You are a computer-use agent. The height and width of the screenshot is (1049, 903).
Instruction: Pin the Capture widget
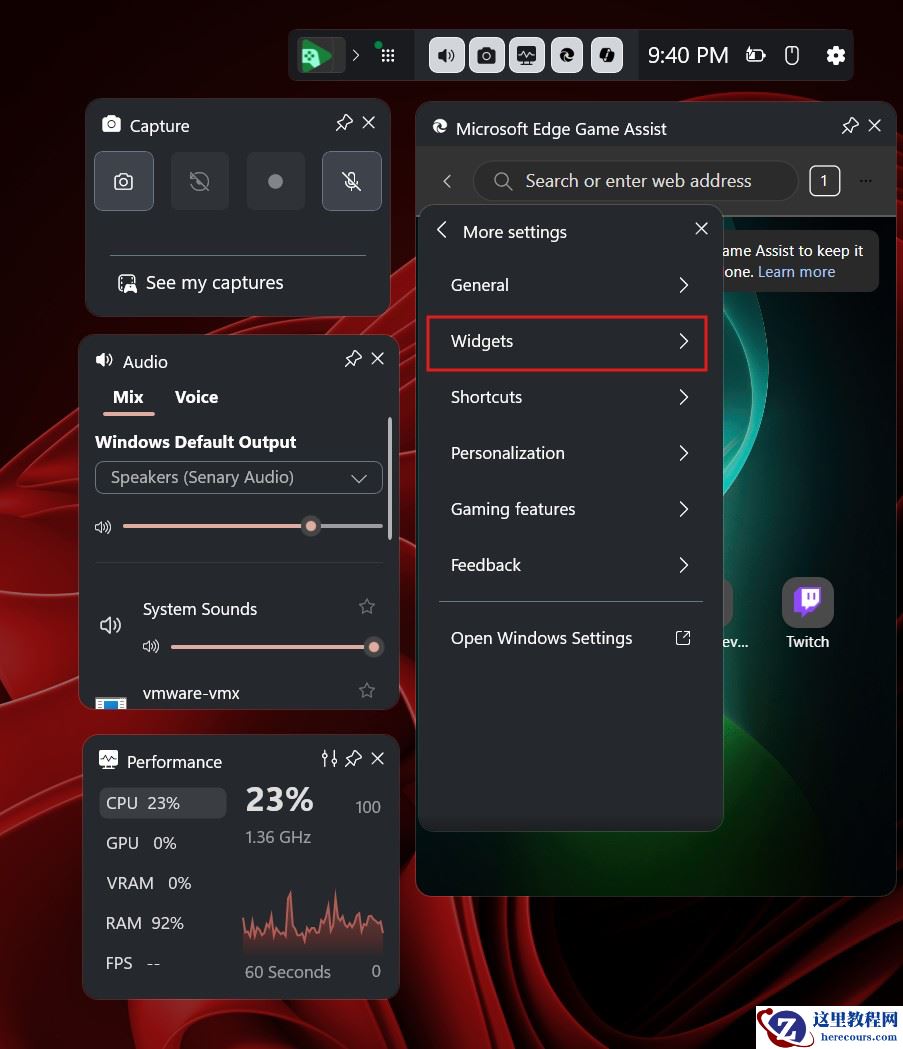point(344,122)
